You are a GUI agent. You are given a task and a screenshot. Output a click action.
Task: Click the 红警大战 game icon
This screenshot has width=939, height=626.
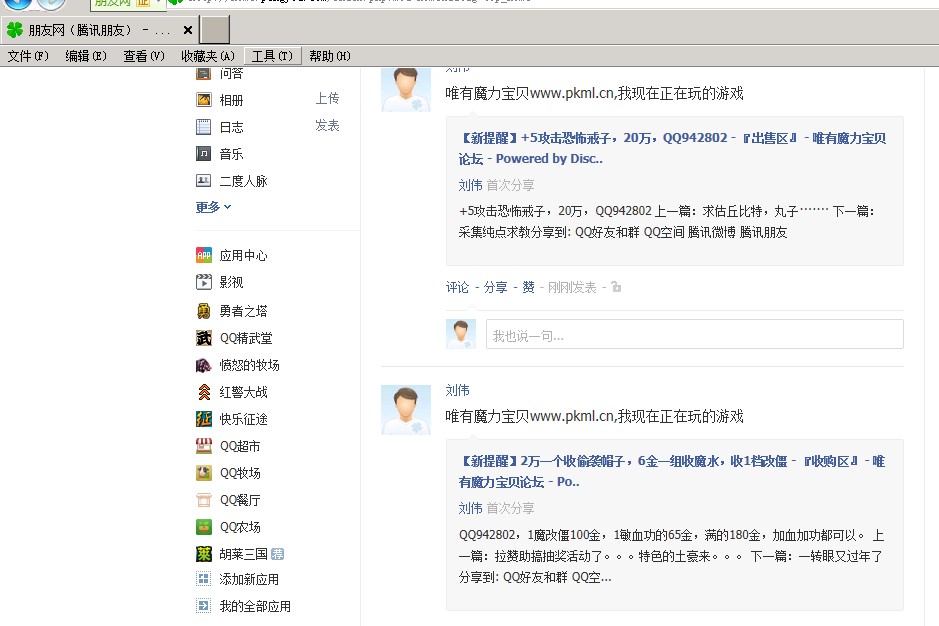(x=204, y=392)
